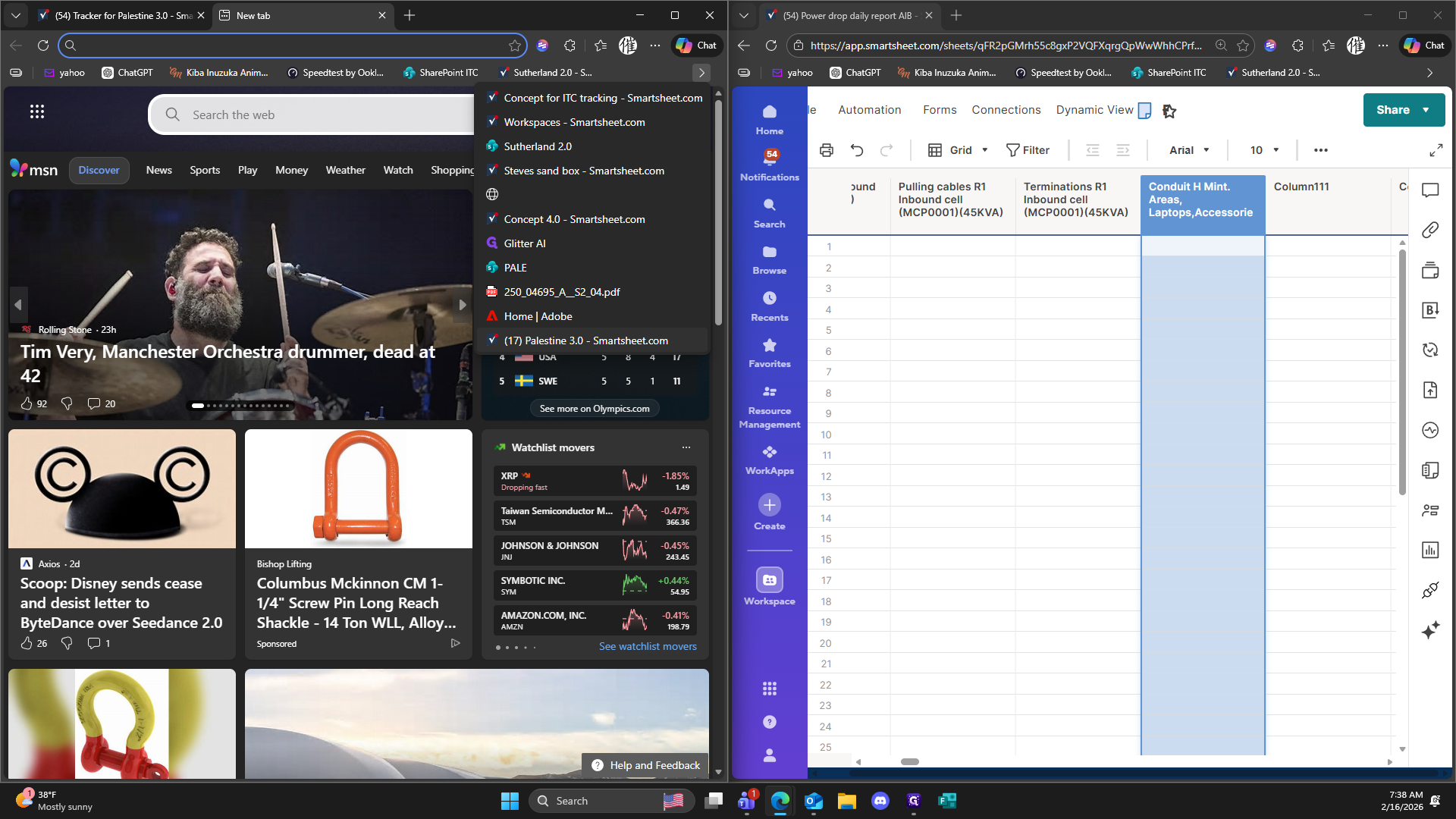Dislike the Disney cease and desist story
The height and width of the screenshot is (819, 1456).
(x=67, y=643)
